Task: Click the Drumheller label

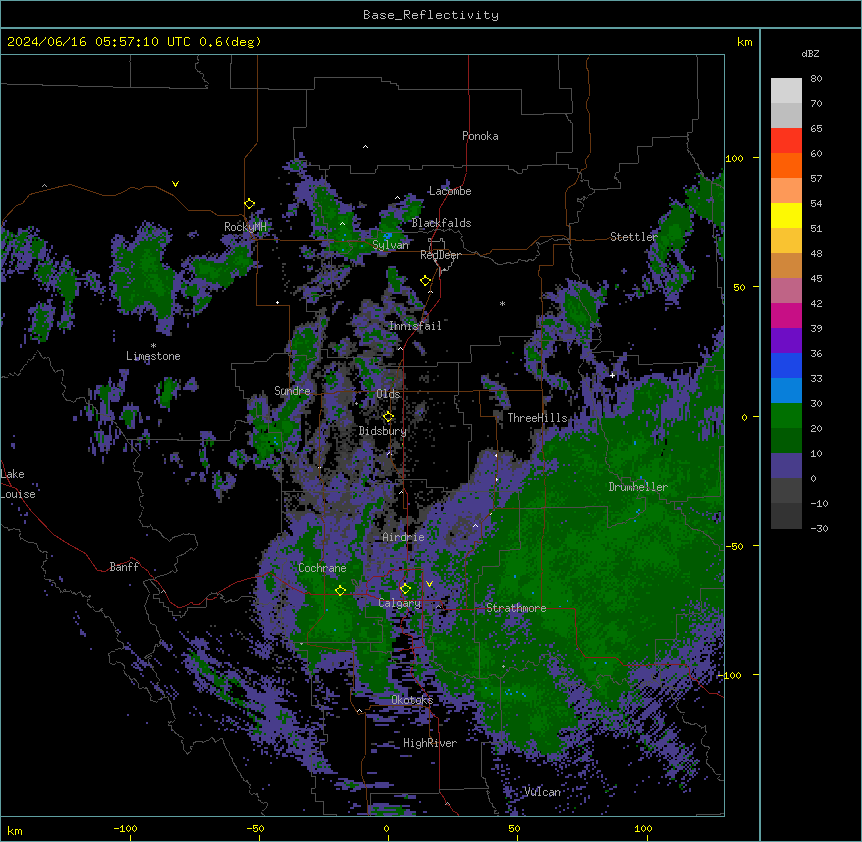Action: tap(638, 487)
